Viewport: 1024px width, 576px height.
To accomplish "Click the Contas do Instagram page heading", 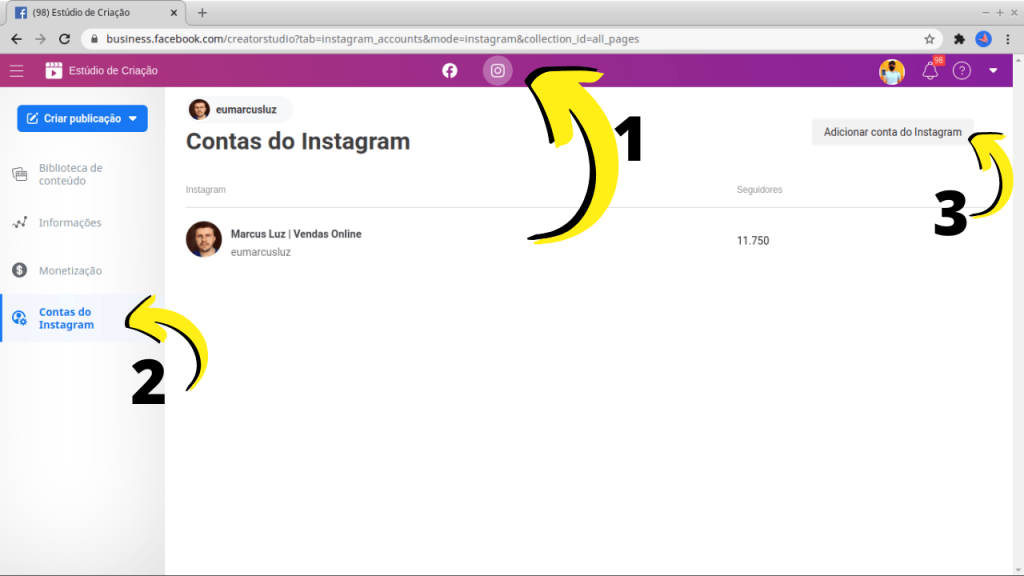I will 298,141.
